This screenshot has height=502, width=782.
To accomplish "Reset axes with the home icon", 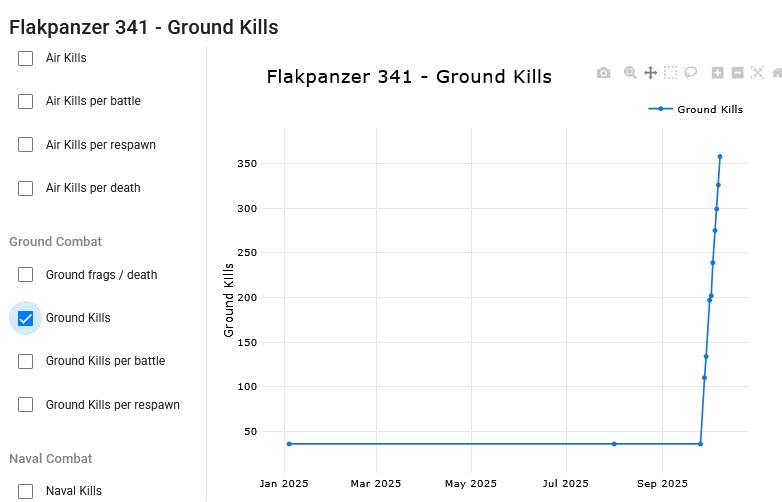I will click(x=776, y=73).
